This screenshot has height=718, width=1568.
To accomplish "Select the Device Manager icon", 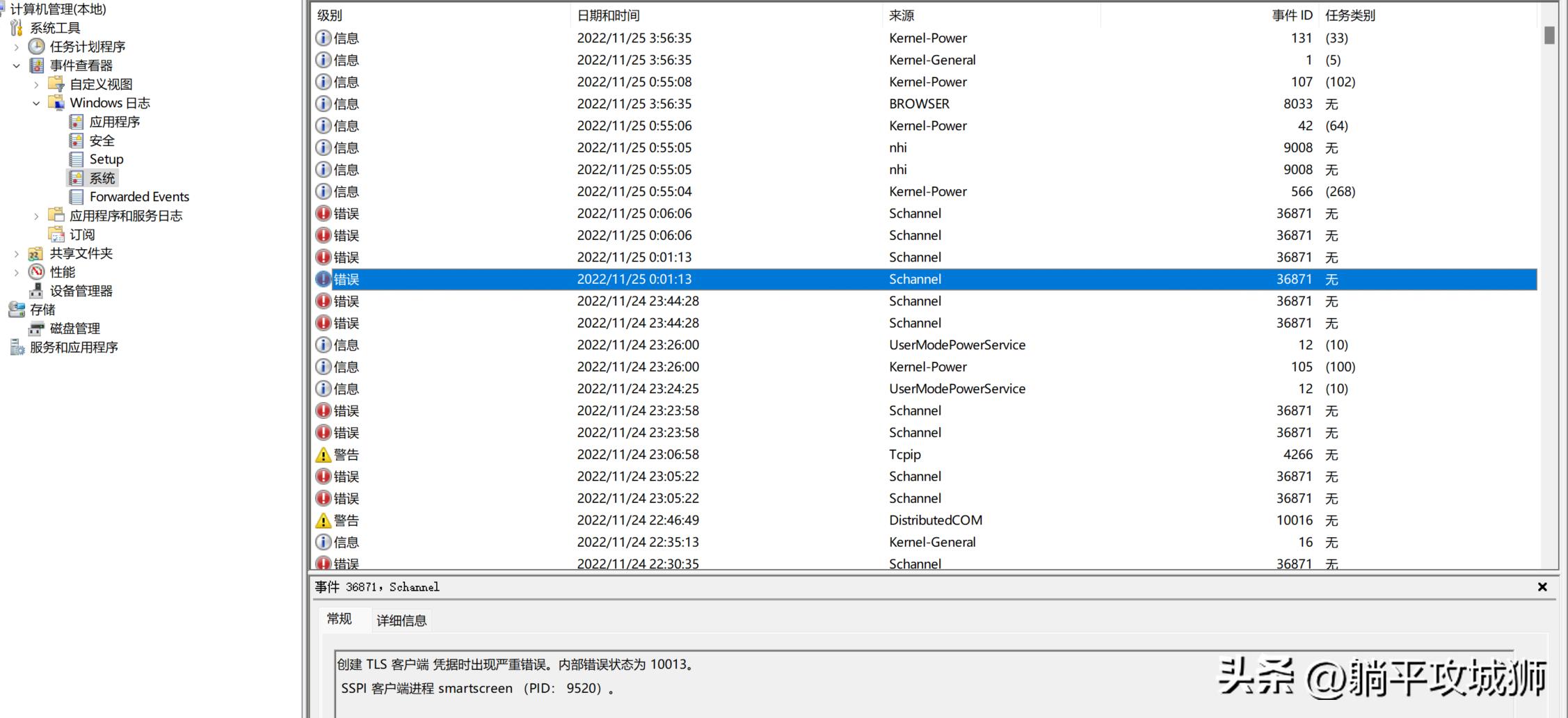I will [x=36, y=291].
